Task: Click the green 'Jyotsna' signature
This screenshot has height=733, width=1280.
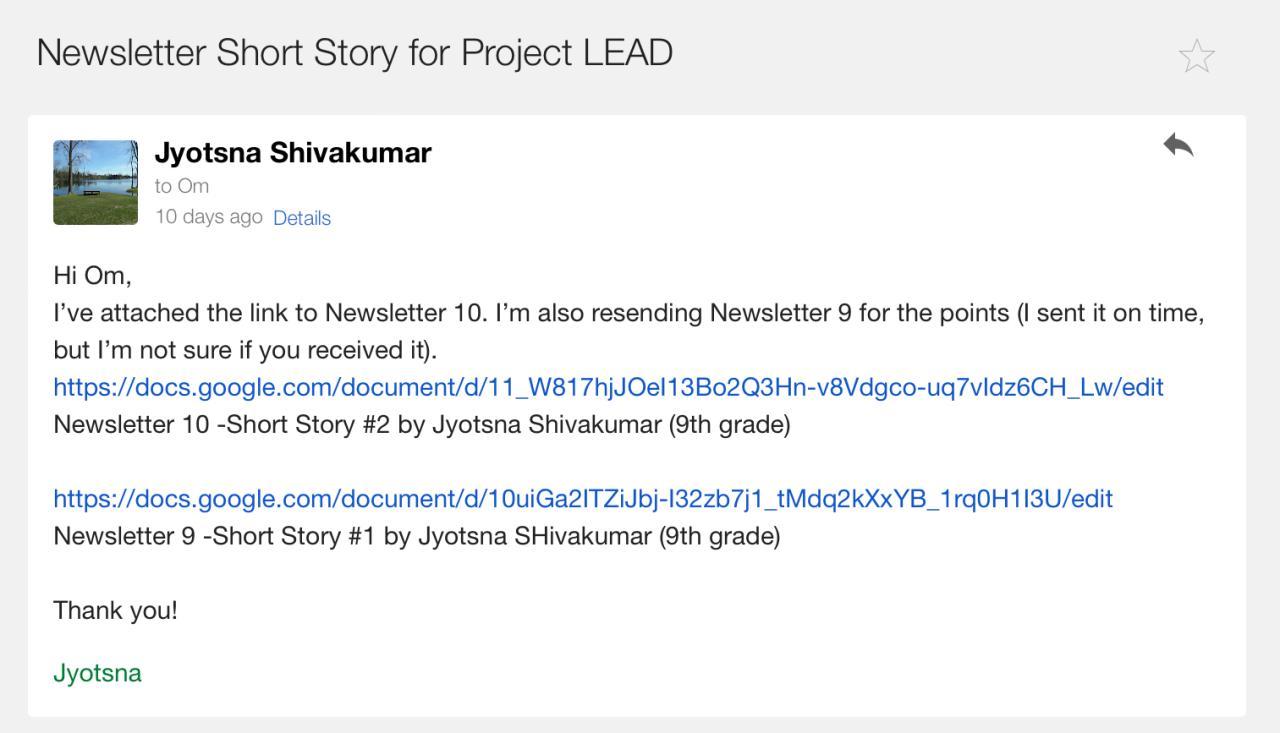Action: pos(97,673)
